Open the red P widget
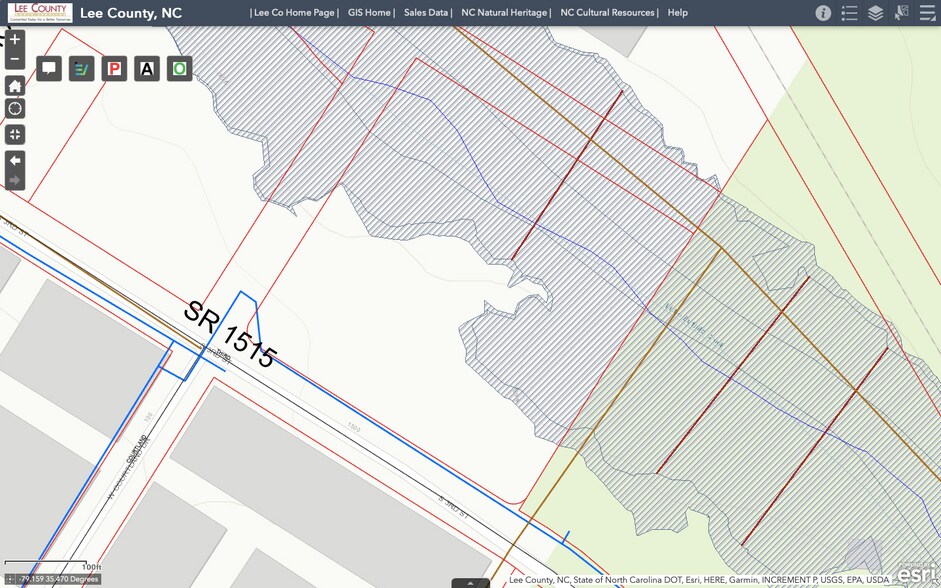 point(114,69)
